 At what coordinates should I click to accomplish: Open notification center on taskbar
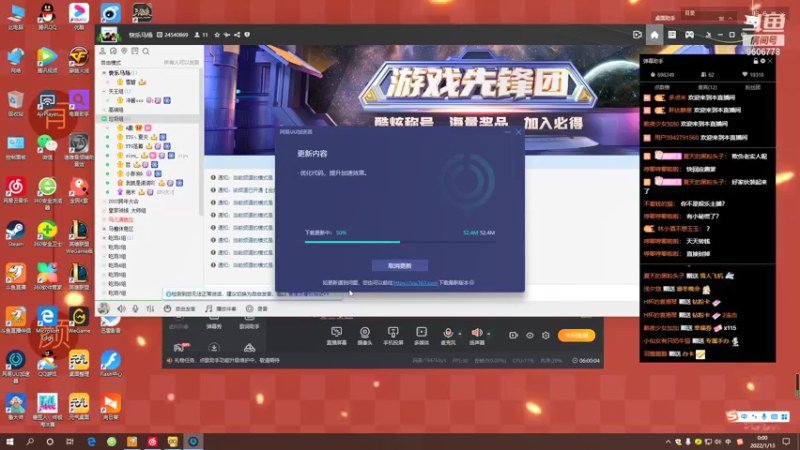tap(786, 441)
